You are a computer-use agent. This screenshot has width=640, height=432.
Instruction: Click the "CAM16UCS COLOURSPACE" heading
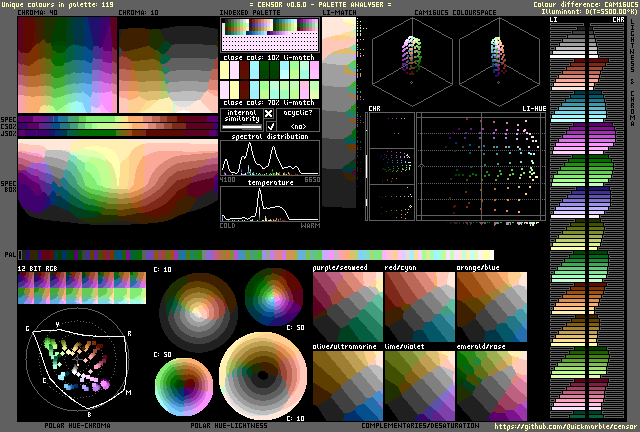(x=455, y=13)
